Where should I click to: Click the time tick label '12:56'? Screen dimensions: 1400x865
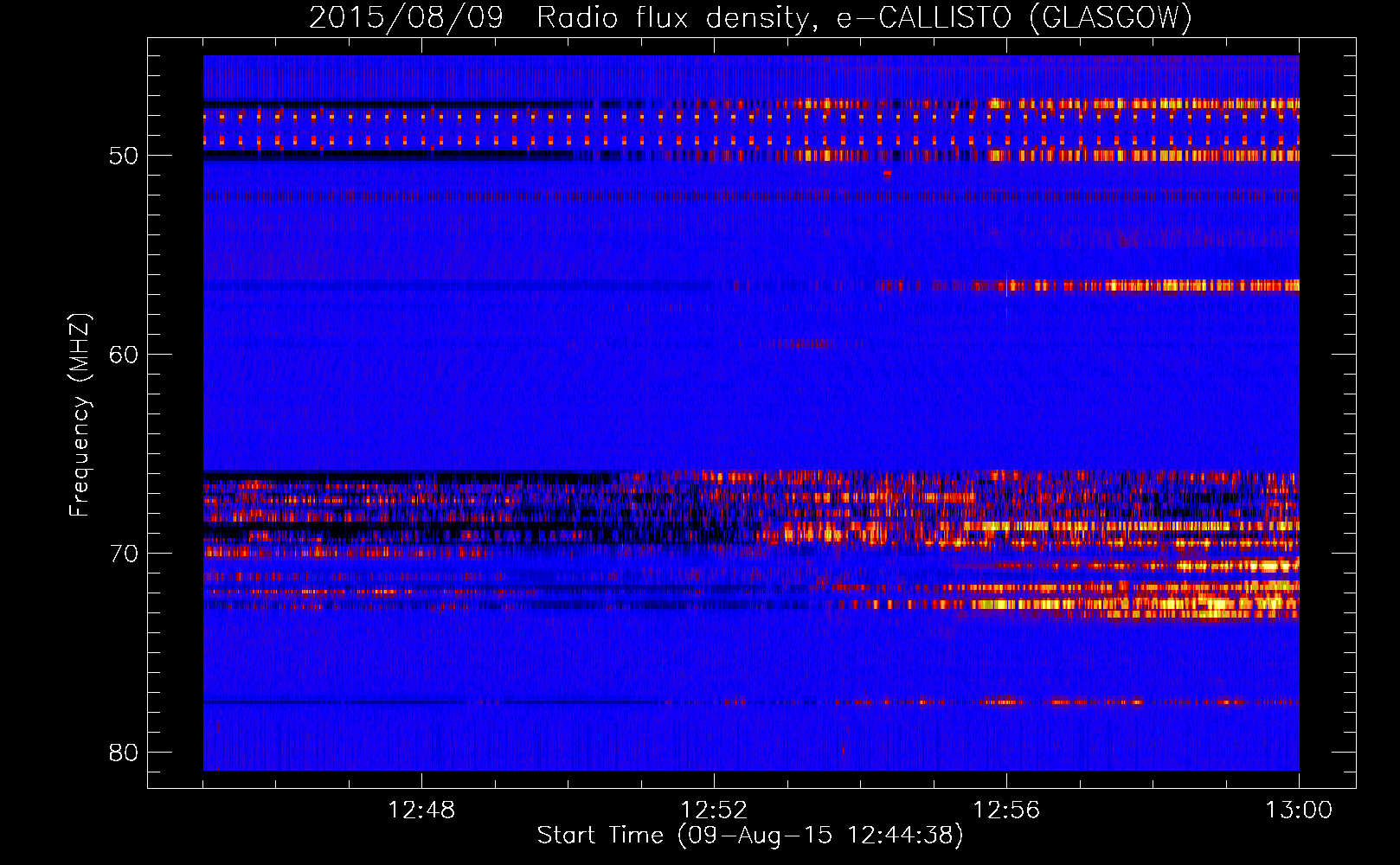click(1006, 811)
